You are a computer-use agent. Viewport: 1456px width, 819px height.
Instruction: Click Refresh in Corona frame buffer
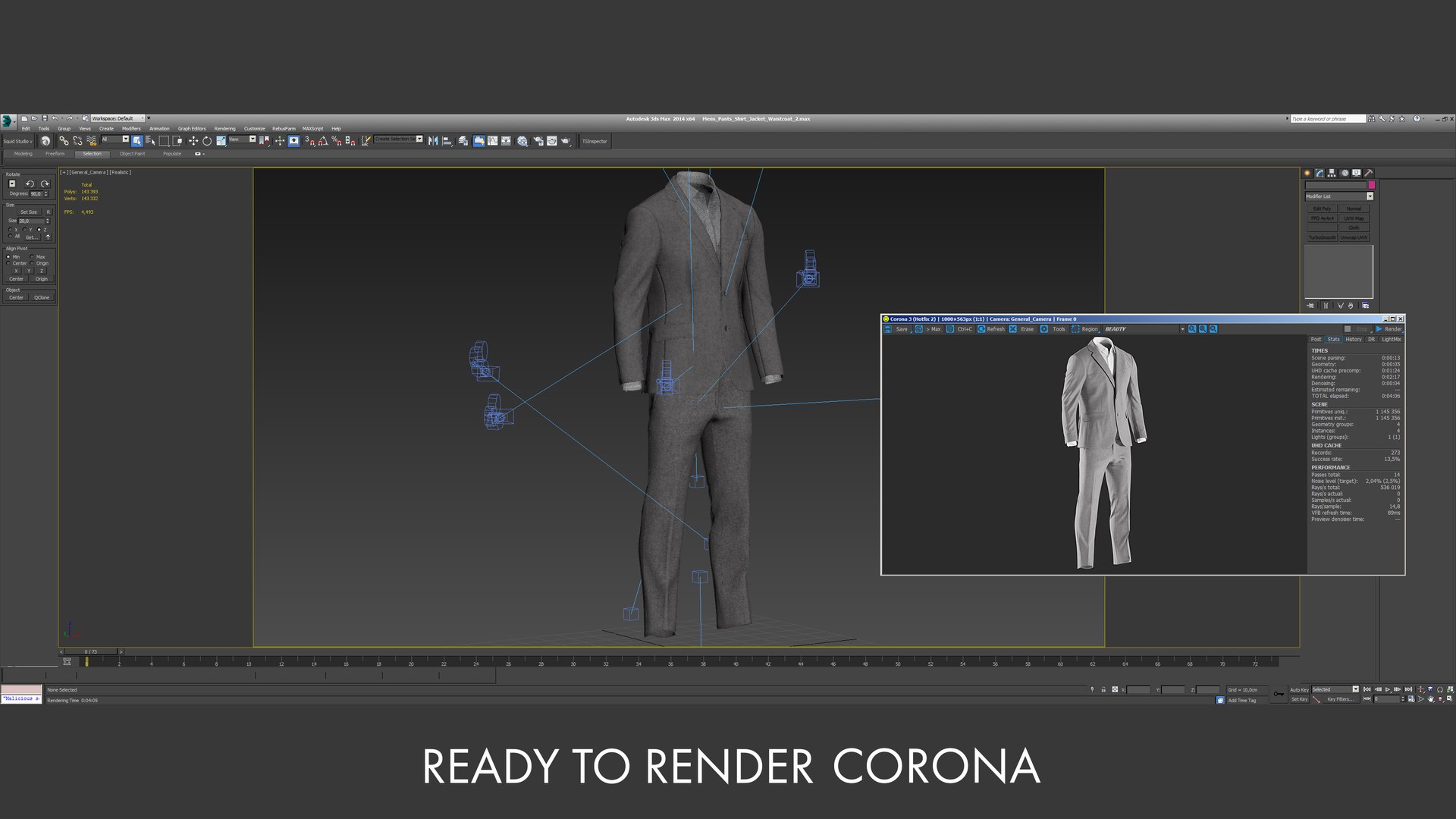tap(991, 329)
